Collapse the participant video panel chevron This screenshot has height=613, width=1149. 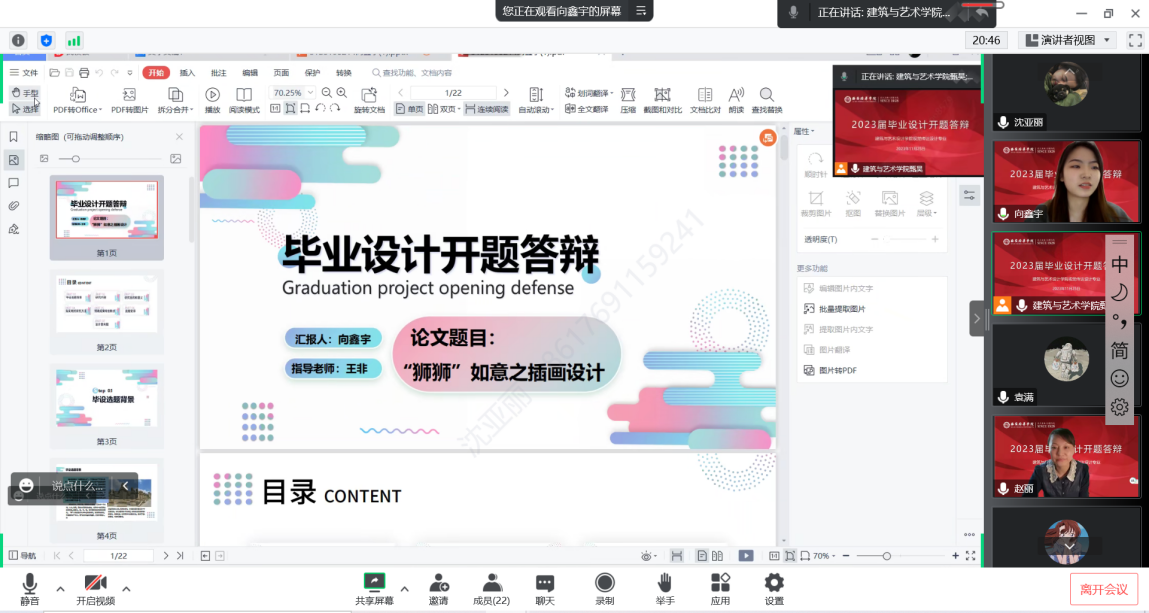(977, 318)
